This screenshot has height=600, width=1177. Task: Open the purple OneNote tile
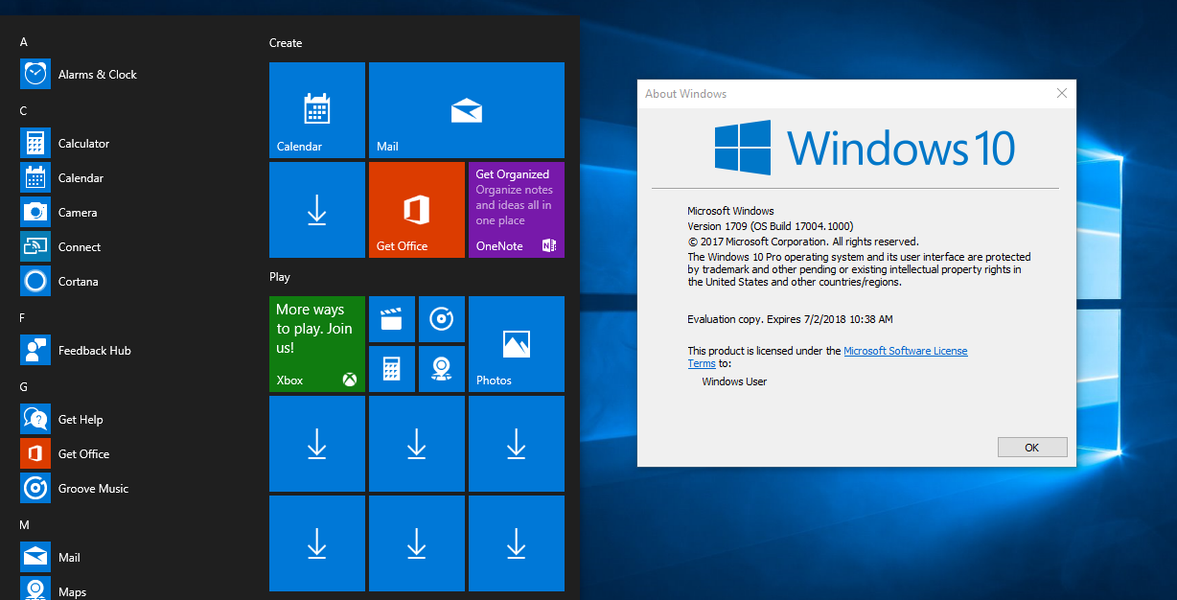tap(516, 210)
